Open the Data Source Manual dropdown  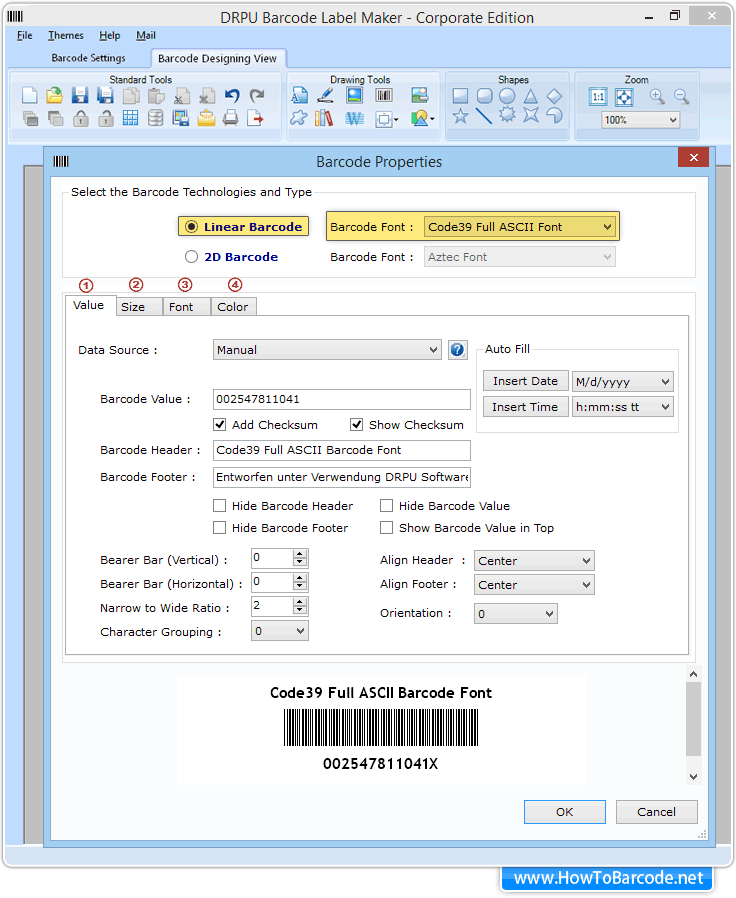pos(327,350)
